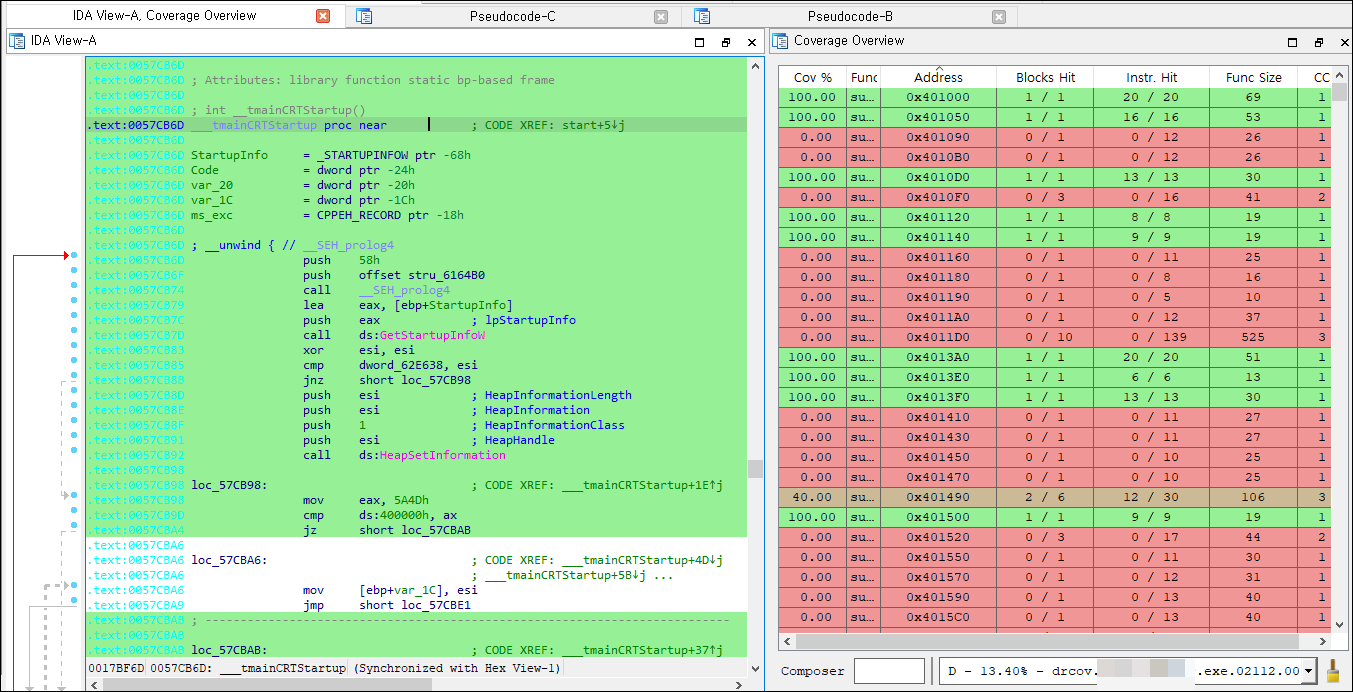The image size is (1353, 692).
Task: Click the 525 func size cell
Action: (x=1253, y=337)
